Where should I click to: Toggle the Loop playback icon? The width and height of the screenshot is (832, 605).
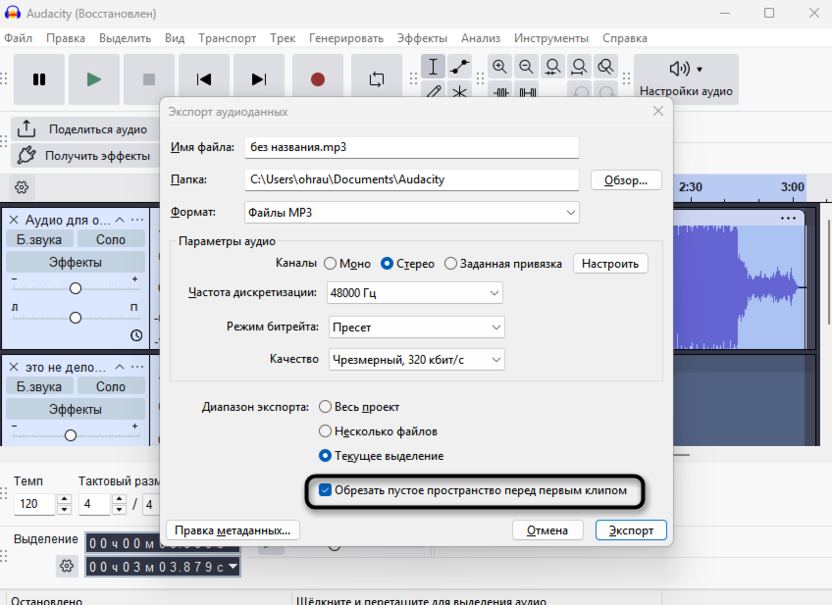click(x=377, y=80)
